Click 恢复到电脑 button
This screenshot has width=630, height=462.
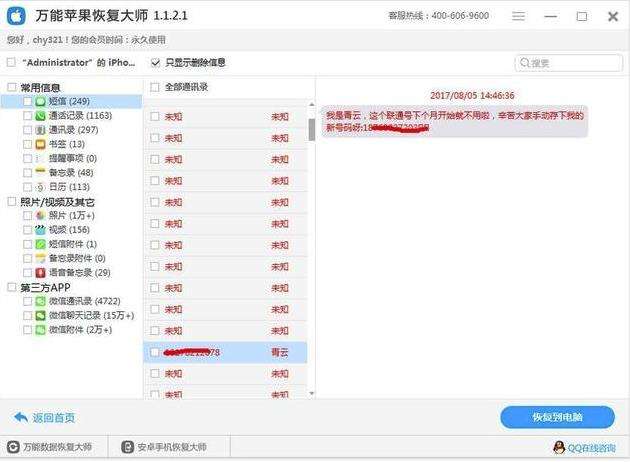(x=557, y=417)
